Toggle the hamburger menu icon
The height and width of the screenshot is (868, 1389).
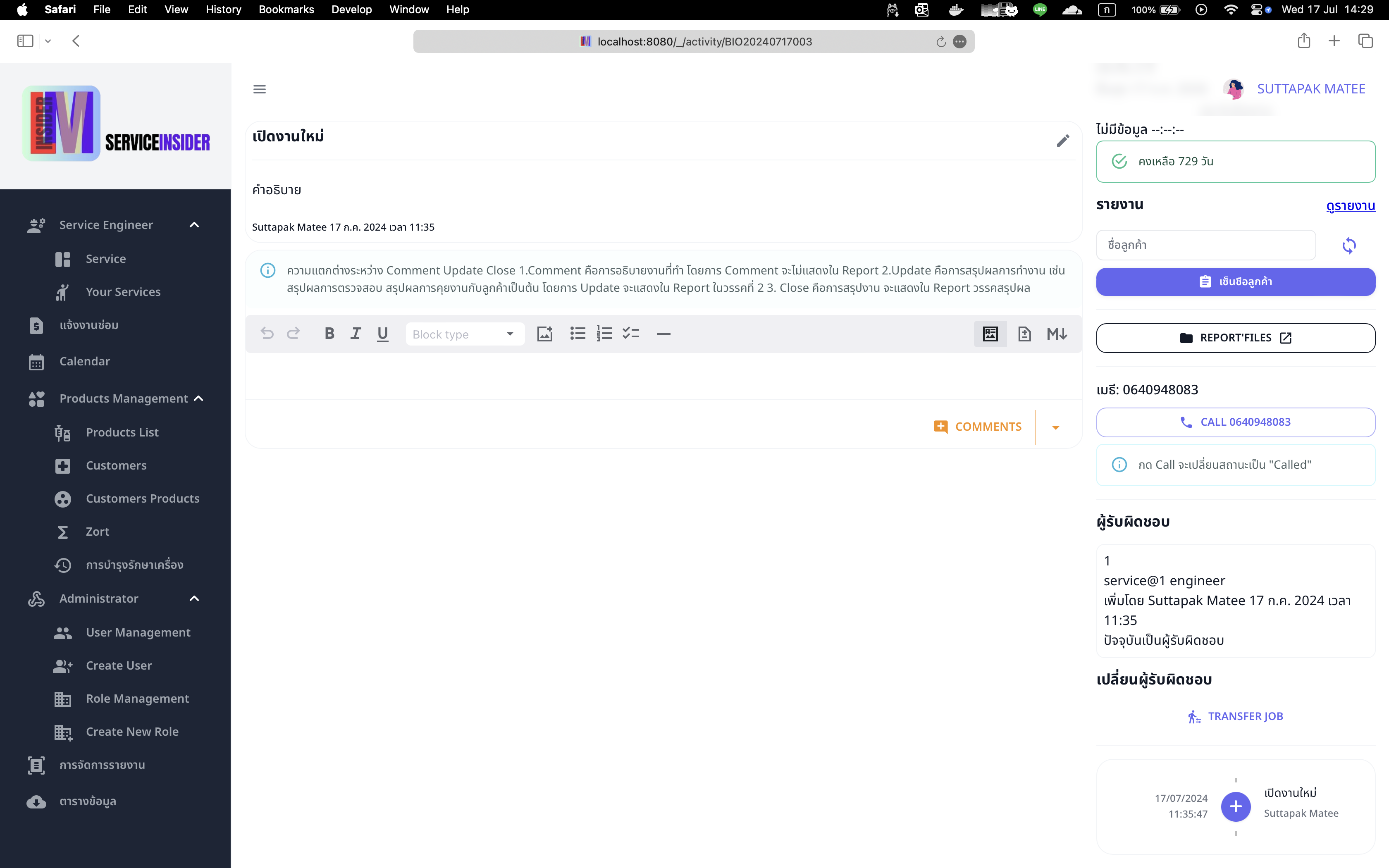[x=260, y=90]
